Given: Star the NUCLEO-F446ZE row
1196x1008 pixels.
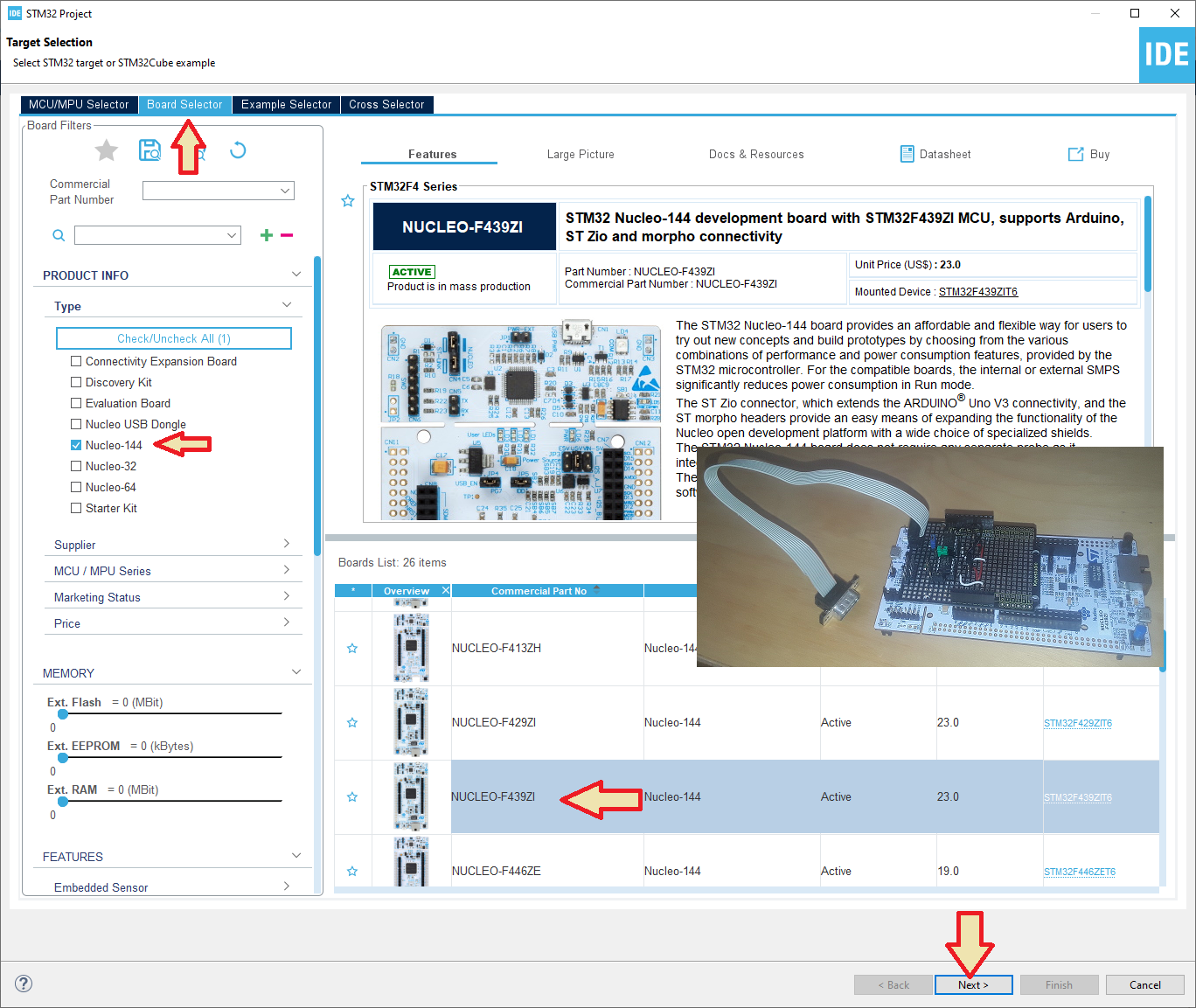Looking at the screenshot, I should [x=352, y=872].
